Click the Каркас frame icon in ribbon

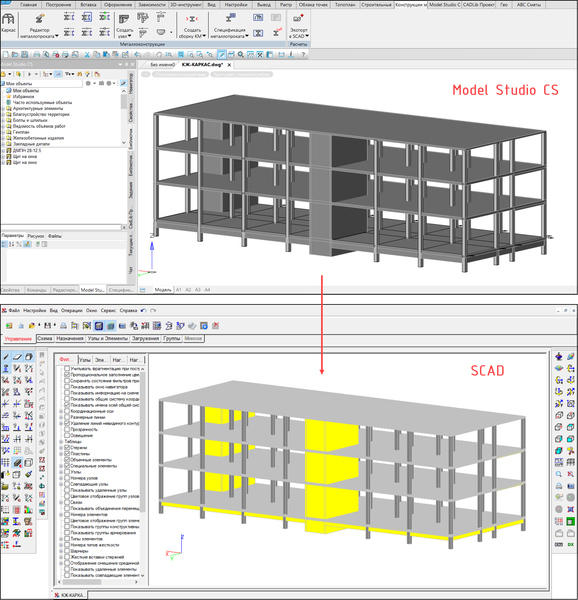click(8, 19)
